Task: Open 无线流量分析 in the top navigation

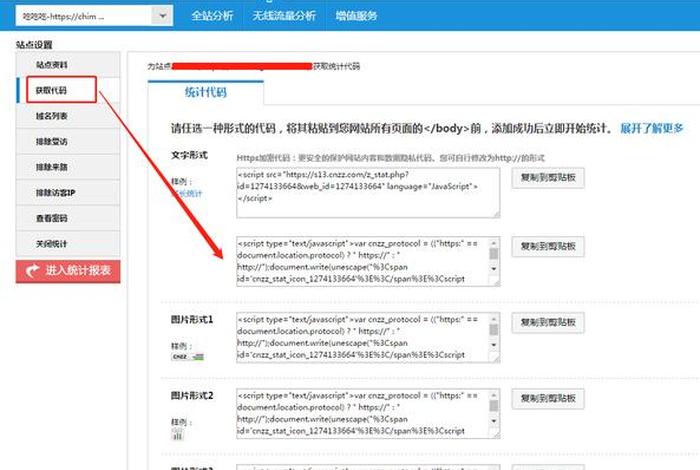Action: (x=284, y=16)
